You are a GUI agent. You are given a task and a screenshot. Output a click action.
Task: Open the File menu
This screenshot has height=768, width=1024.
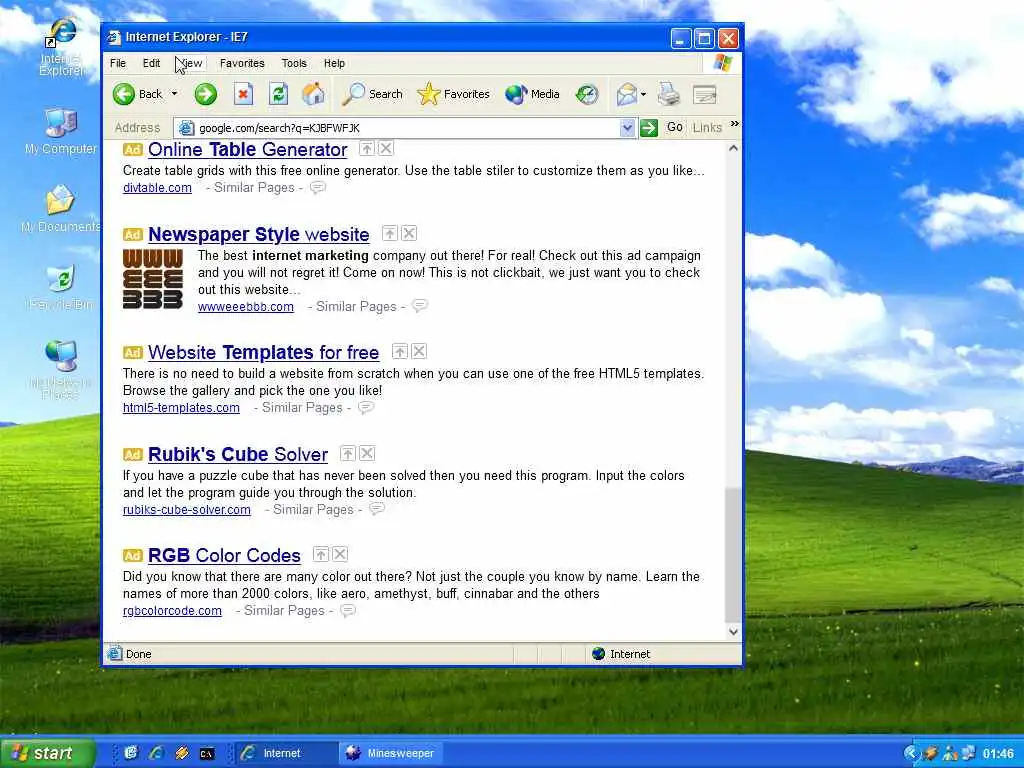(118, 63)
